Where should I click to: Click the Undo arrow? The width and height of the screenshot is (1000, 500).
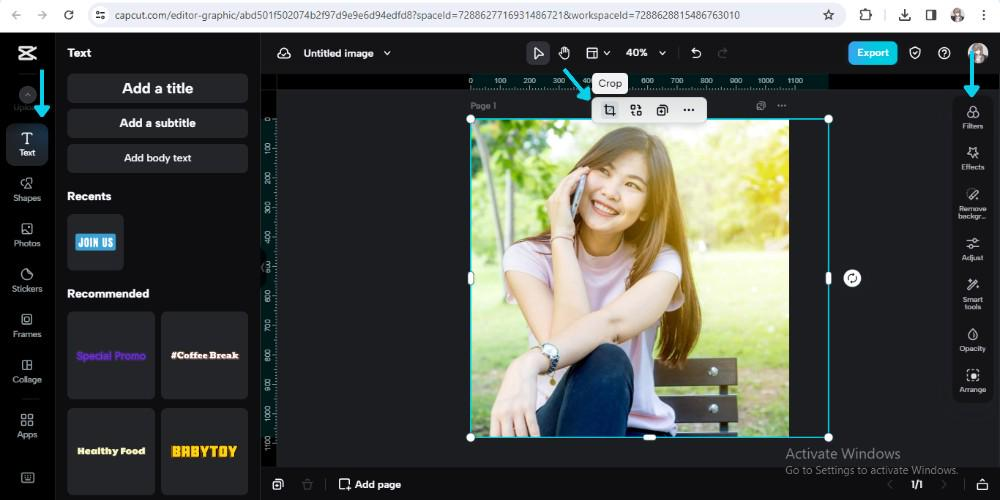coord(696,53)
